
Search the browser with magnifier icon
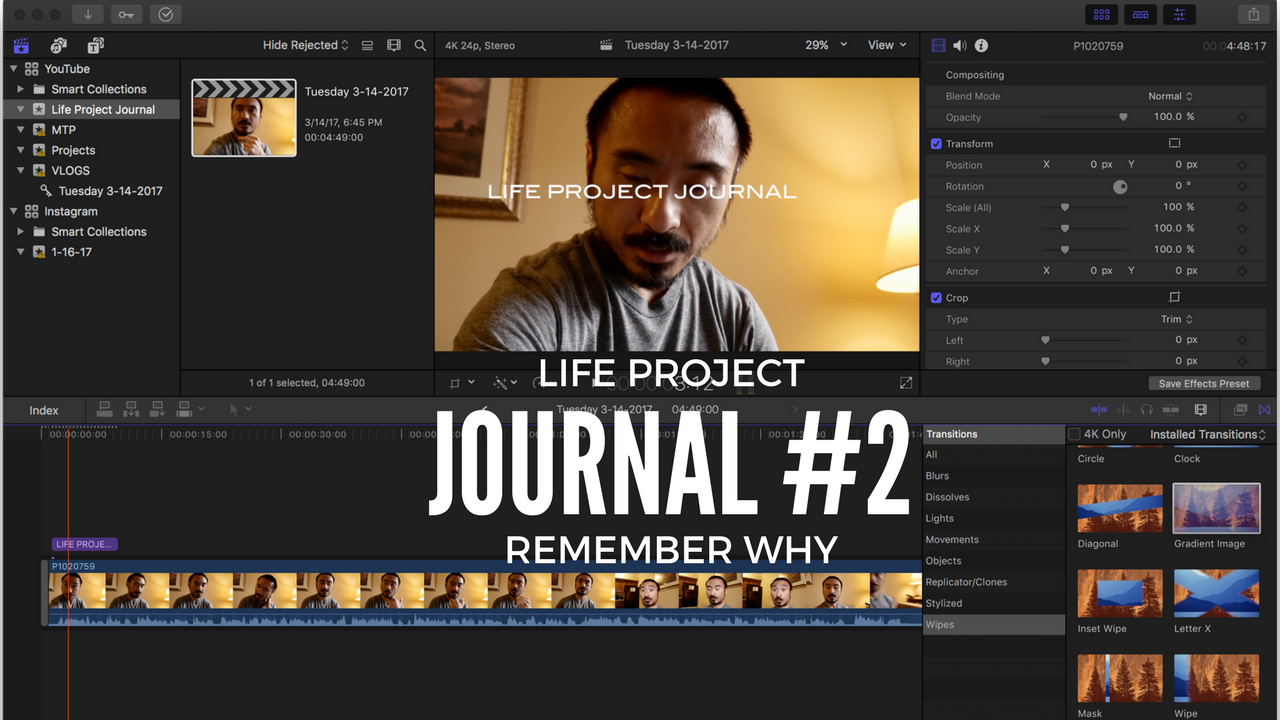point(420,45)
